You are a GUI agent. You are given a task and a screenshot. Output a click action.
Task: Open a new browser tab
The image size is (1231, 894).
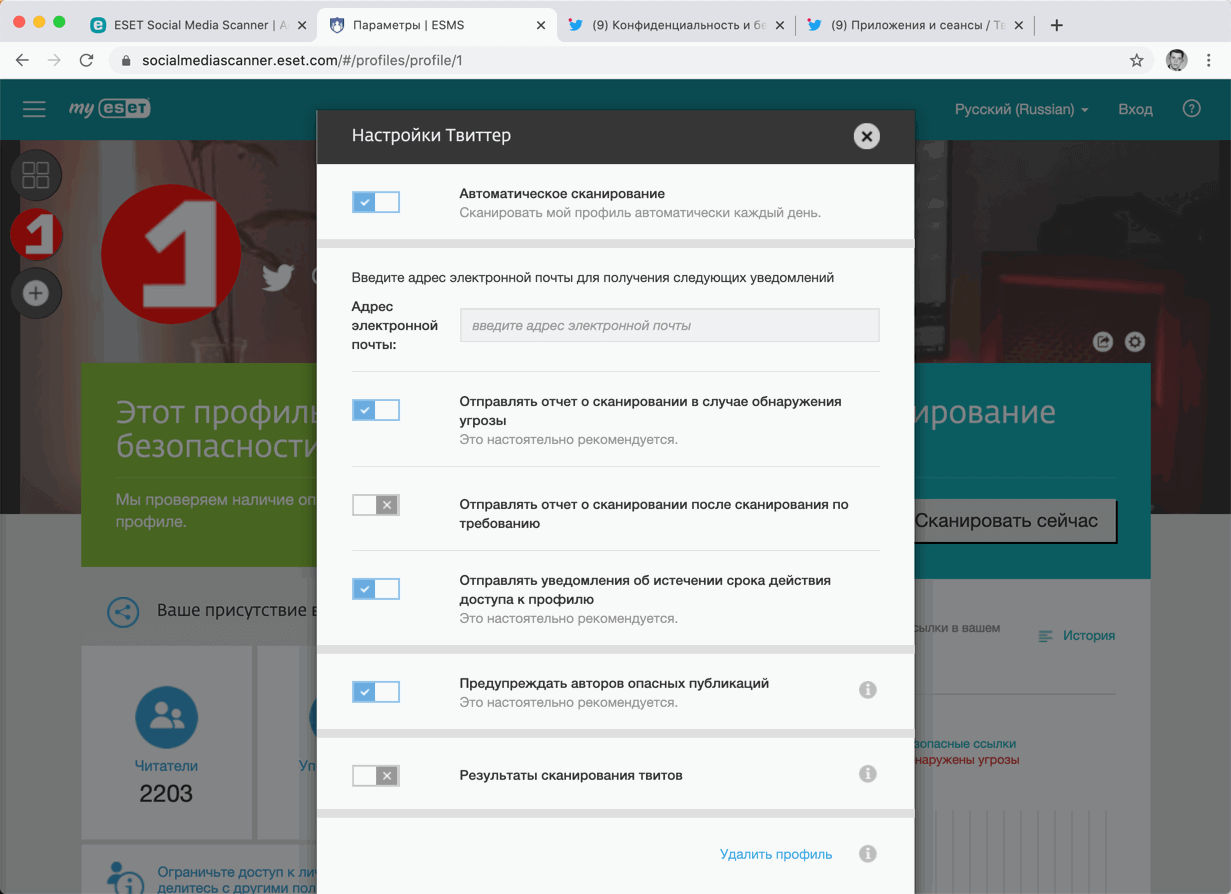(1057, 25)
